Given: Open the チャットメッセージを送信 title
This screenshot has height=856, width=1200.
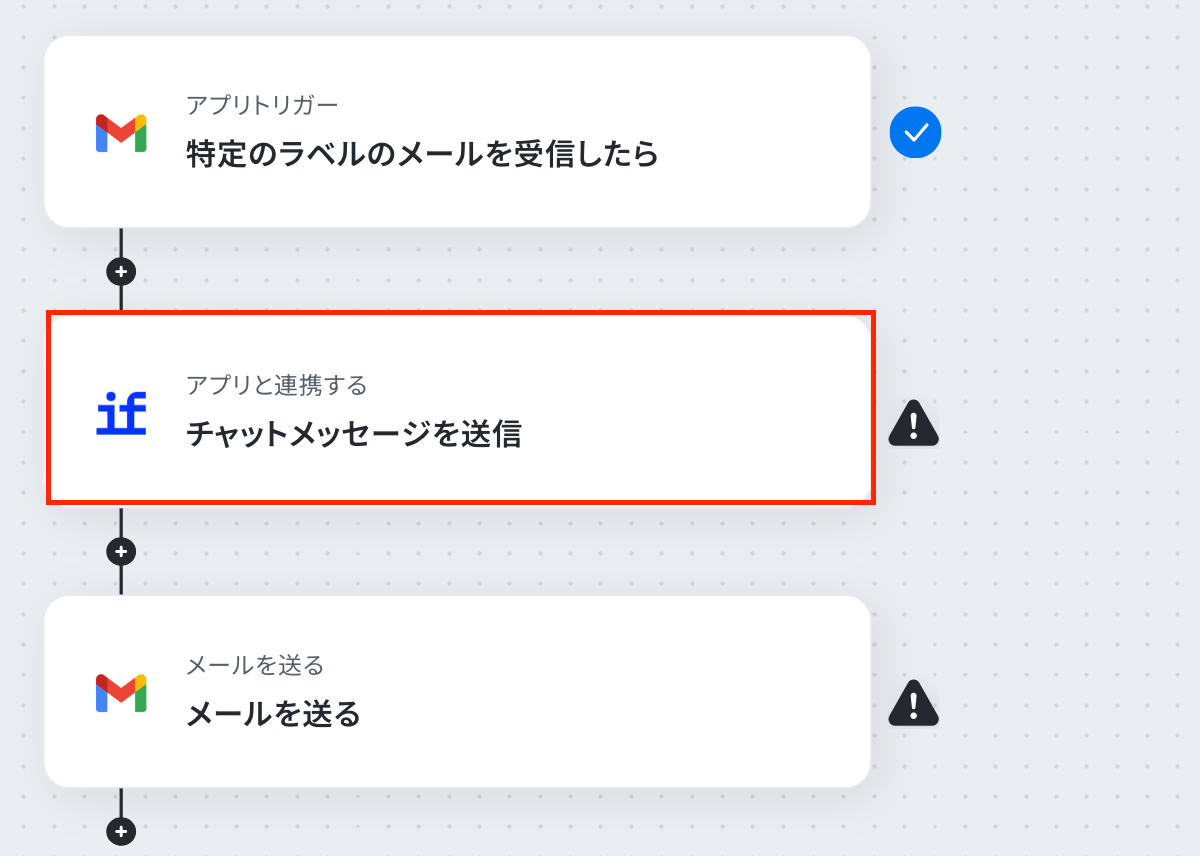Looking at the screenshot, I should 353,435.
